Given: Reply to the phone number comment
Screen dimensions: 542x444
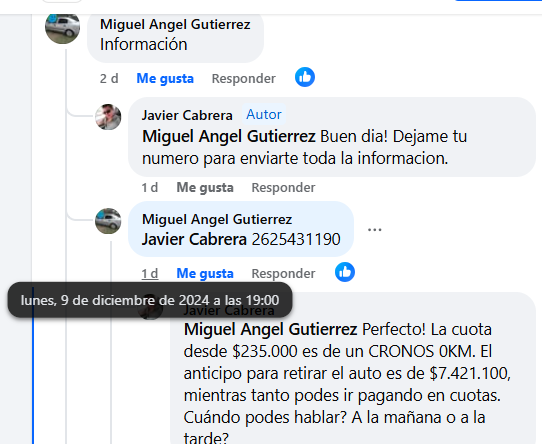Looking at the screenshot, I should [283, 274].
